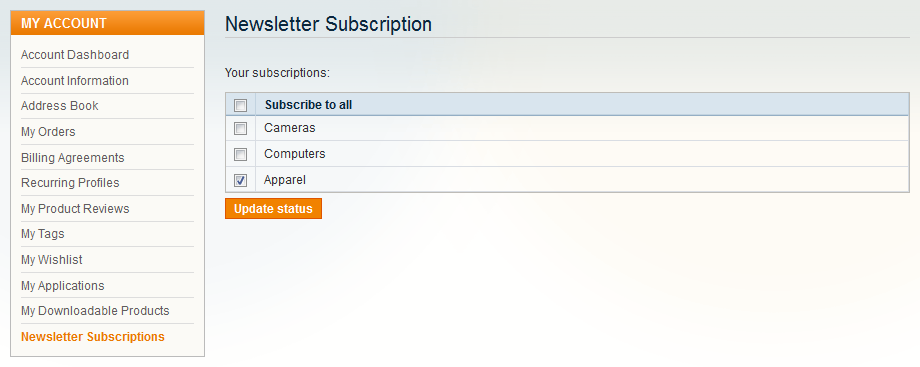Image resolution: width=920 pixels, height=367 pixels.
Task: Open My Wishlist page
Action: pyautogui.click(x=52, y=260)
